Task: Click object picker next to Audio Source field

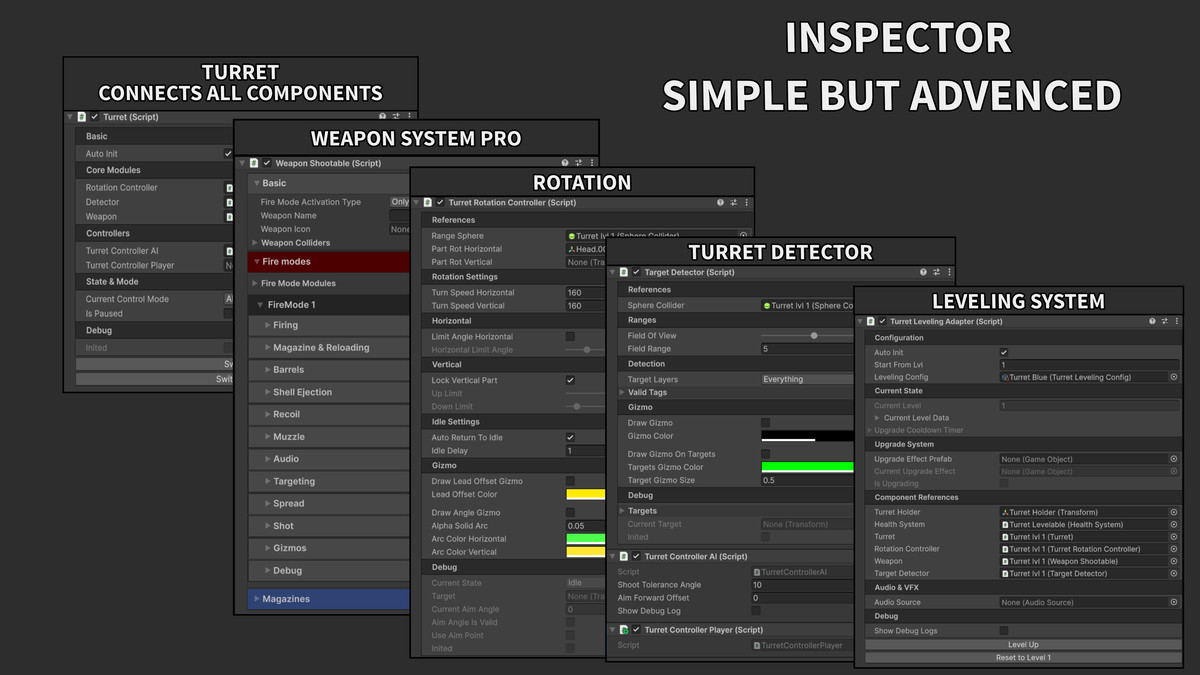Action: point(1174,602)
